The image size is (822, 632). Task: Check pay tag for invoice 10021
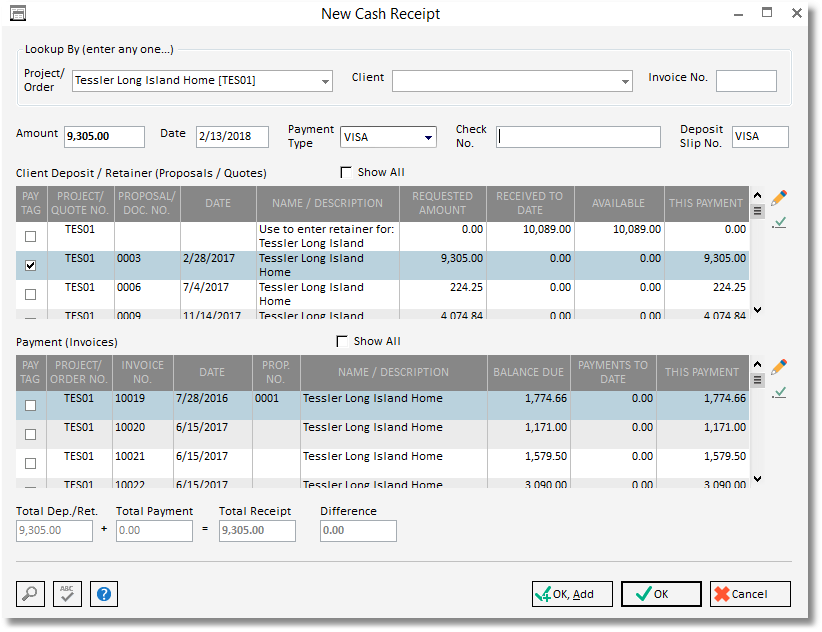[x=30, y=463]
